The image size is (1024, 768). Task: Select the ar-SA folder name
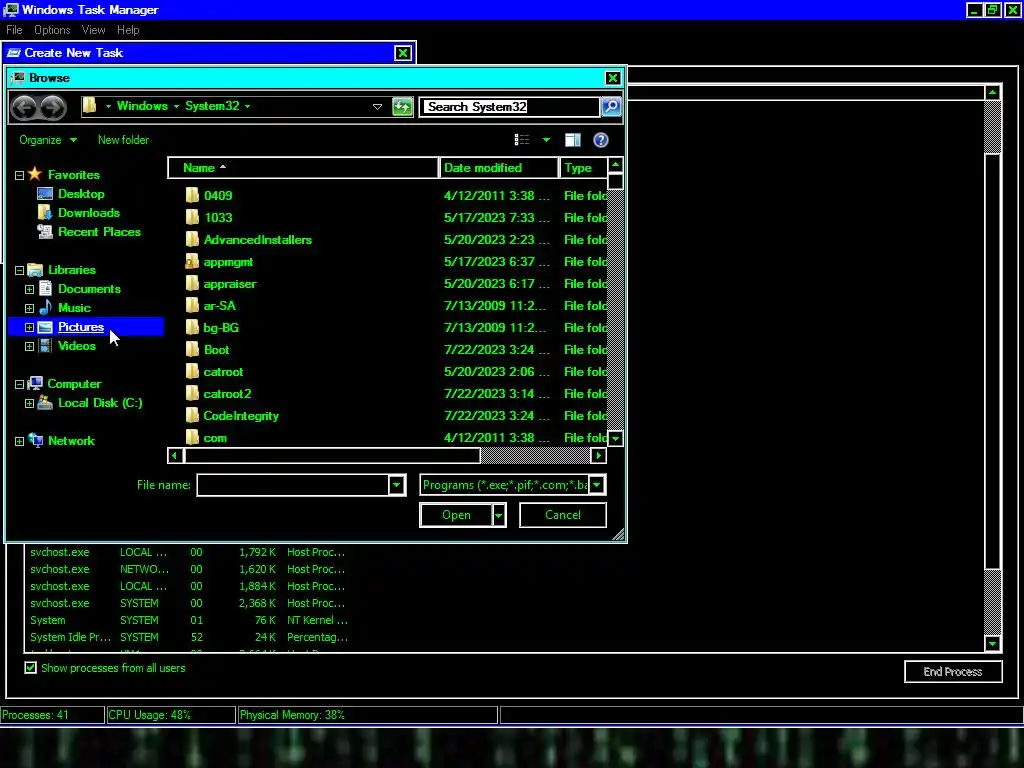219,306
